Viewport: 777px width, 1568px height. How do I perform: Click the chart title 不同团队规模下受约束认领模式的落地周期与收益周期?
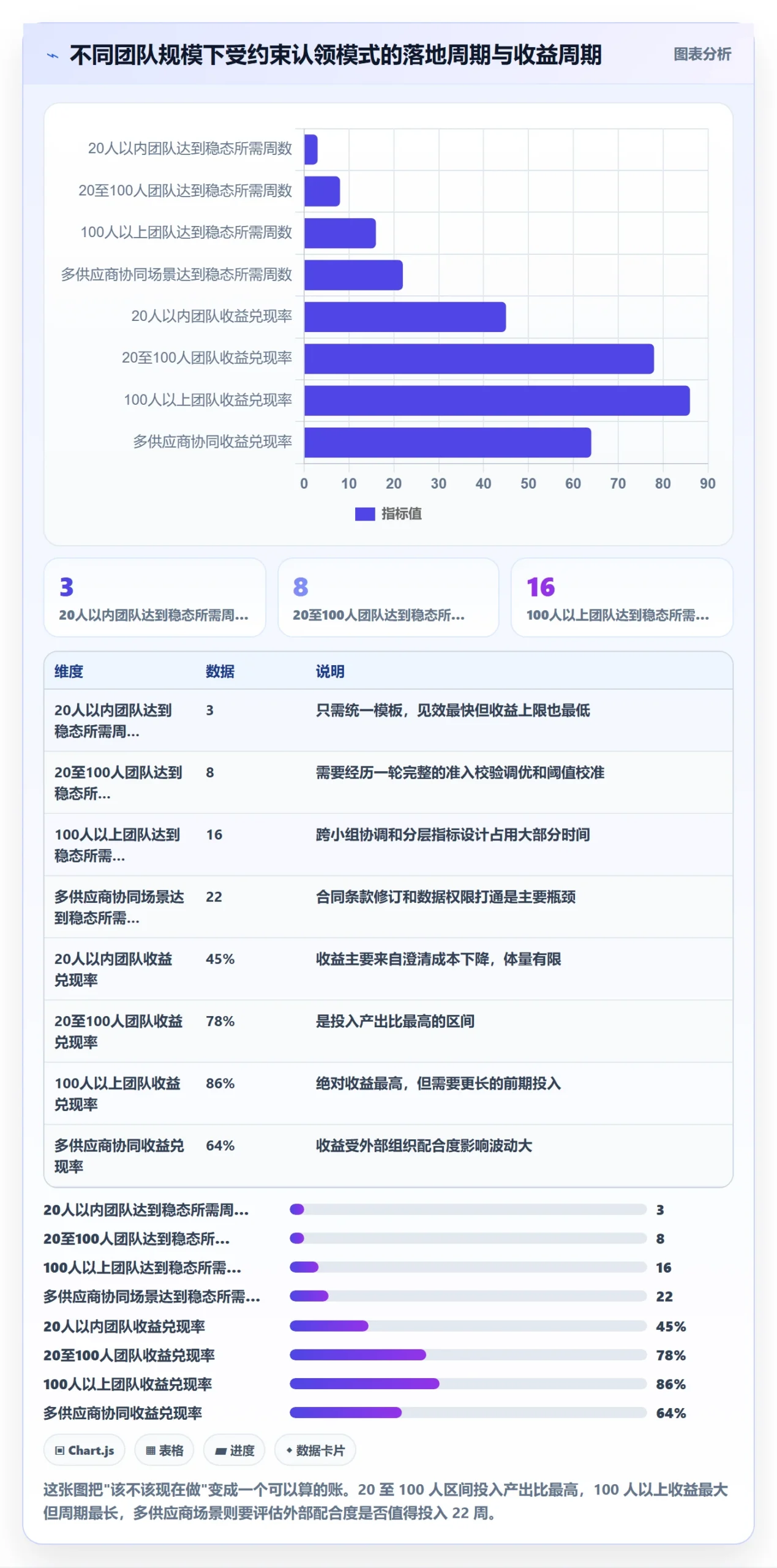(336, 55)
